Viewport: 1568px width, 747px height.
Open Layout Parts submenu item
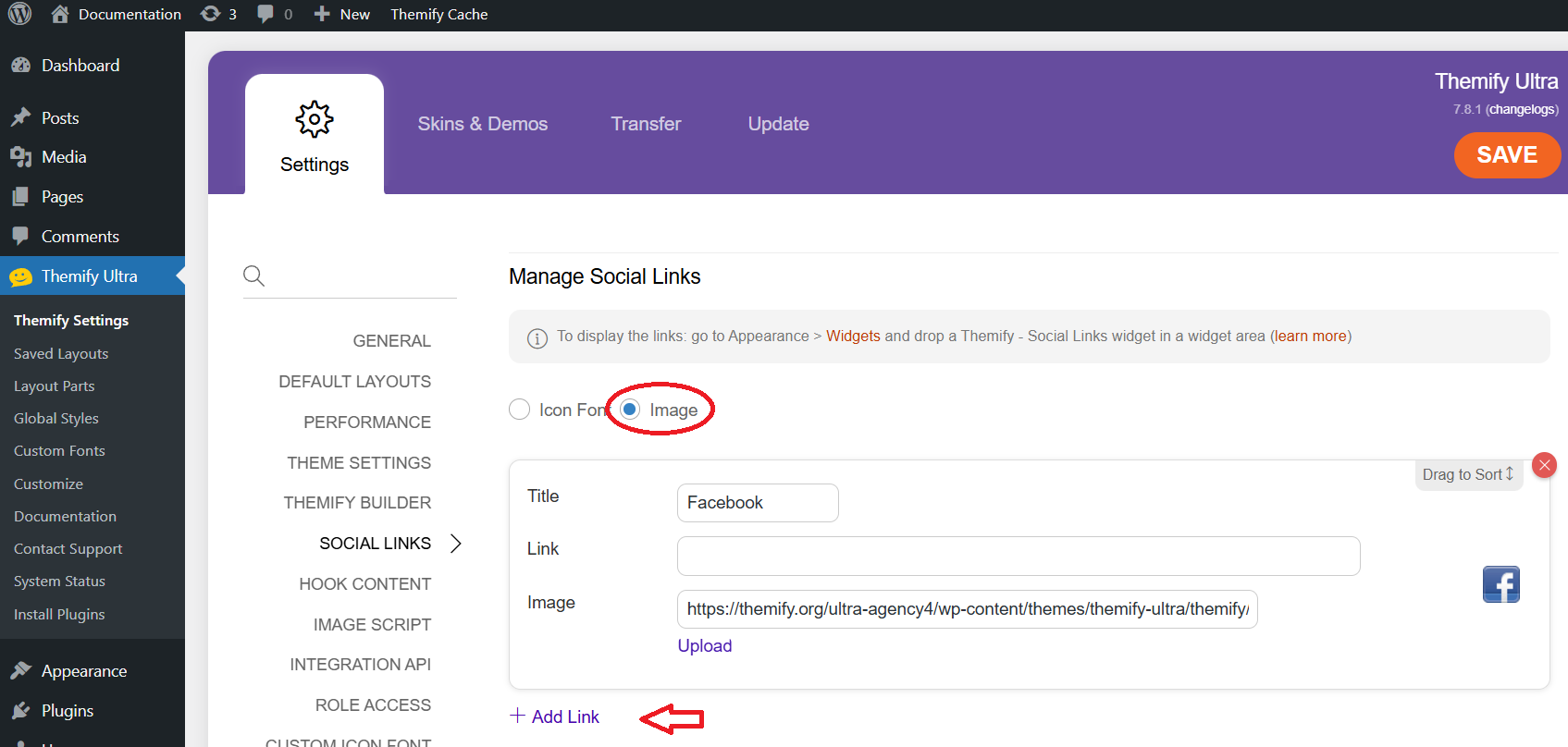point(55,386)
